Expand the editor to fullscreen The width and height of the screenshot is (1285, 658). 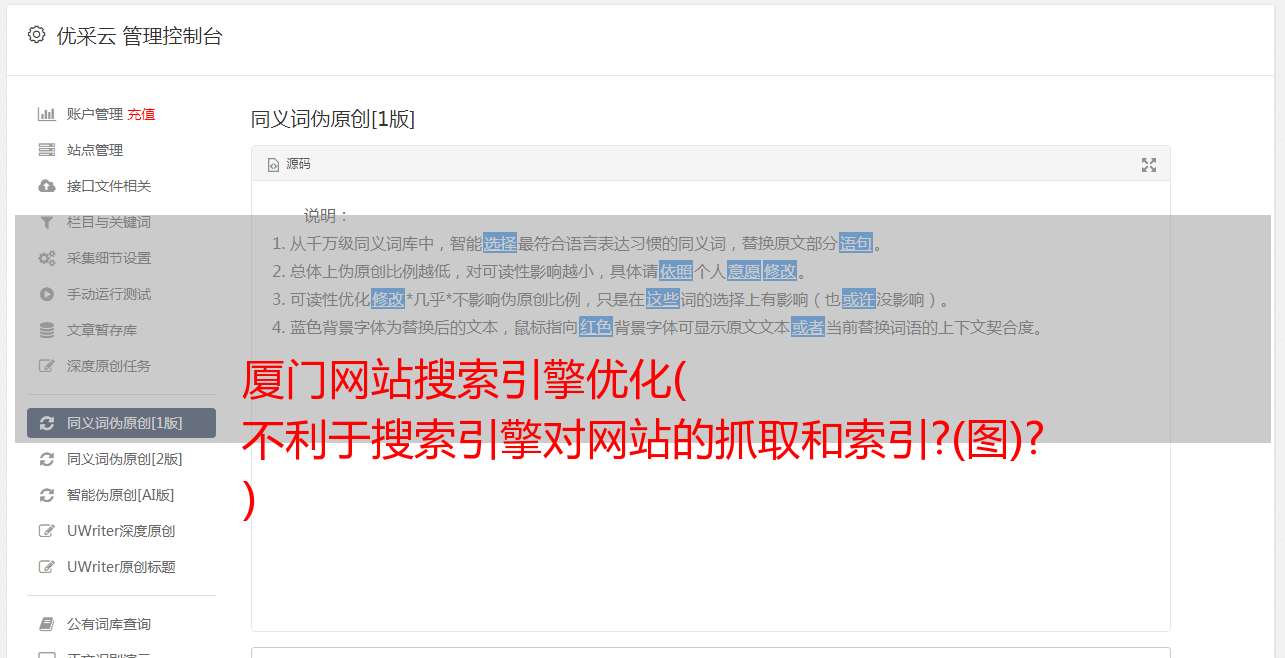(x=1149, y=165)
